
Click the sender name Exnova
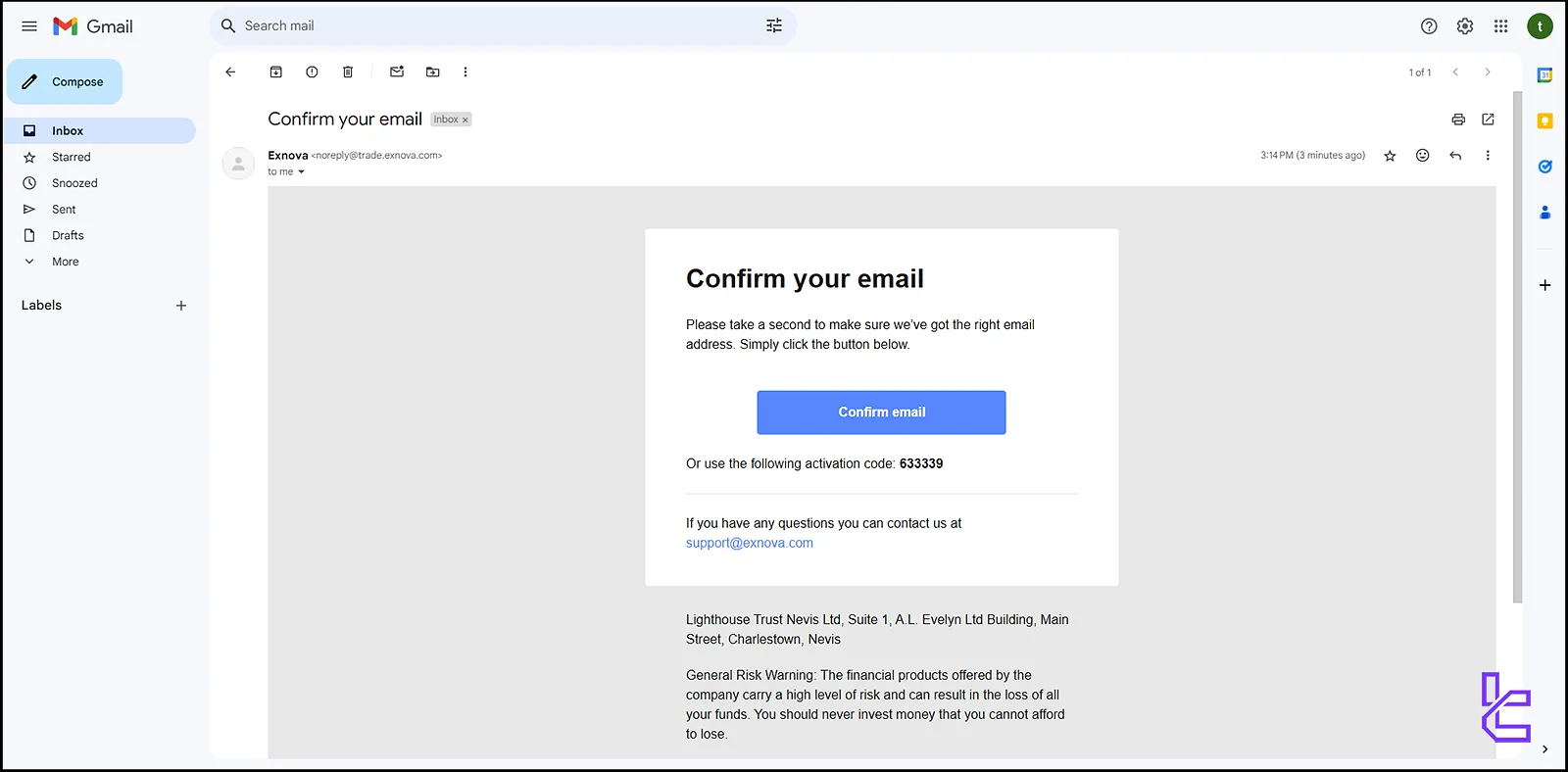(288, 155)
